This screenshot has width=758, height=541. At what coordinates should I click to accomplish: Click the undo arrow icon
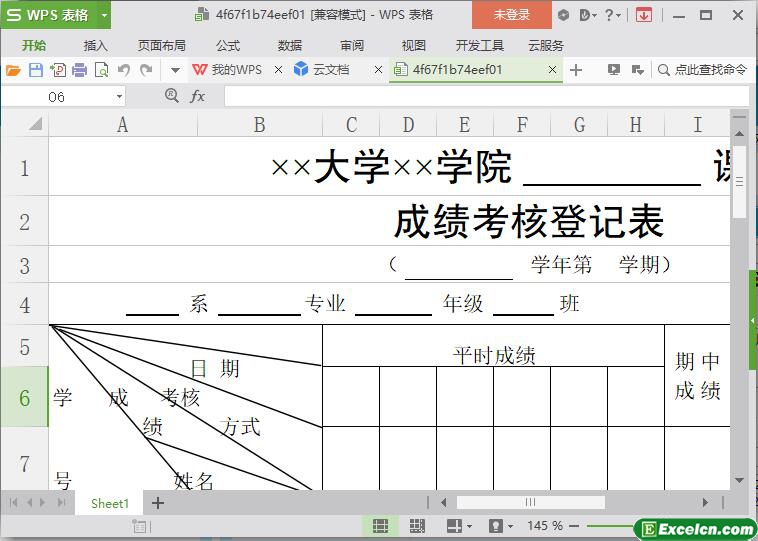pos(124,70)
